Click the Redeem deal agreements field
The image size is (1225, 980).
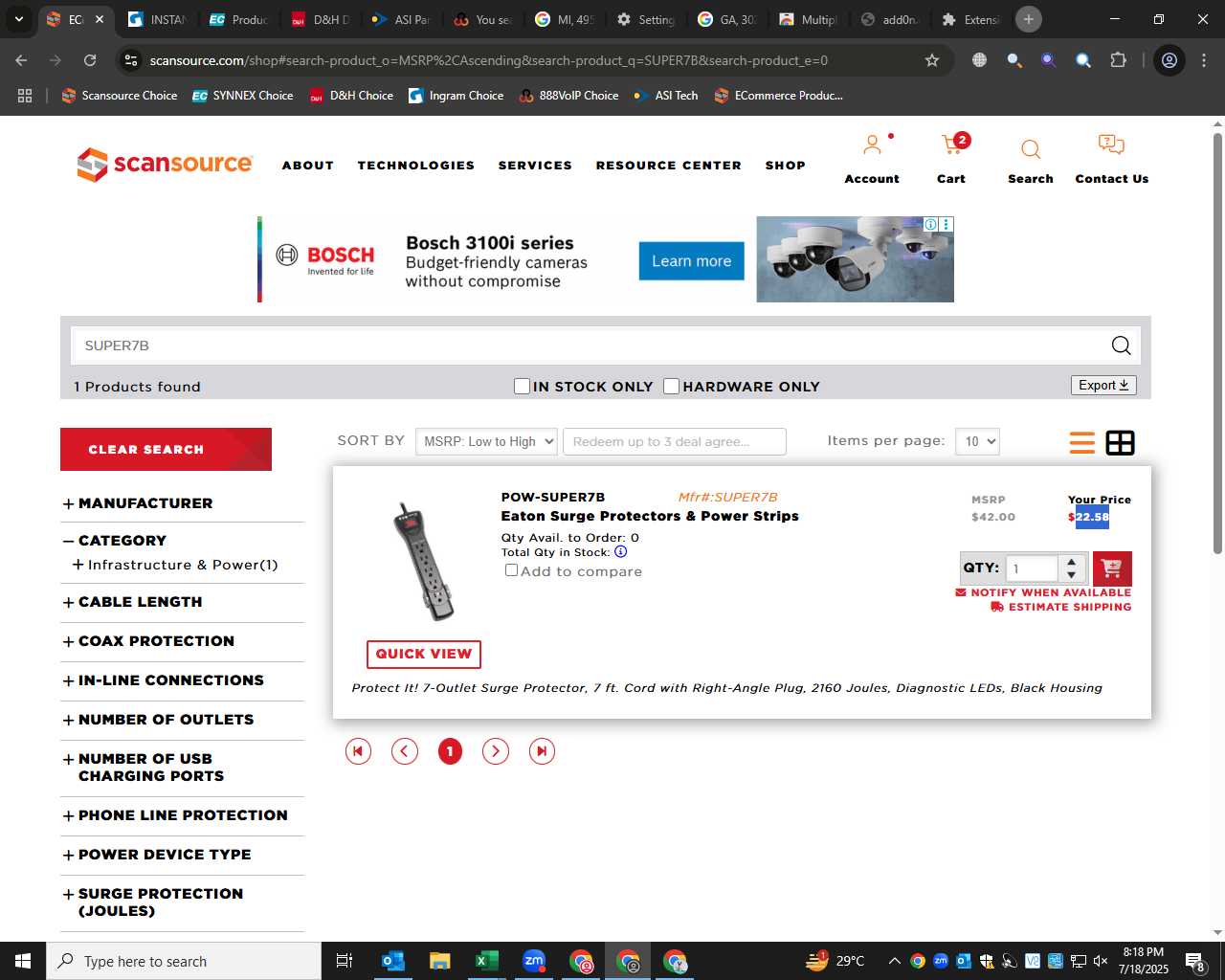click(x=675, y=441)
